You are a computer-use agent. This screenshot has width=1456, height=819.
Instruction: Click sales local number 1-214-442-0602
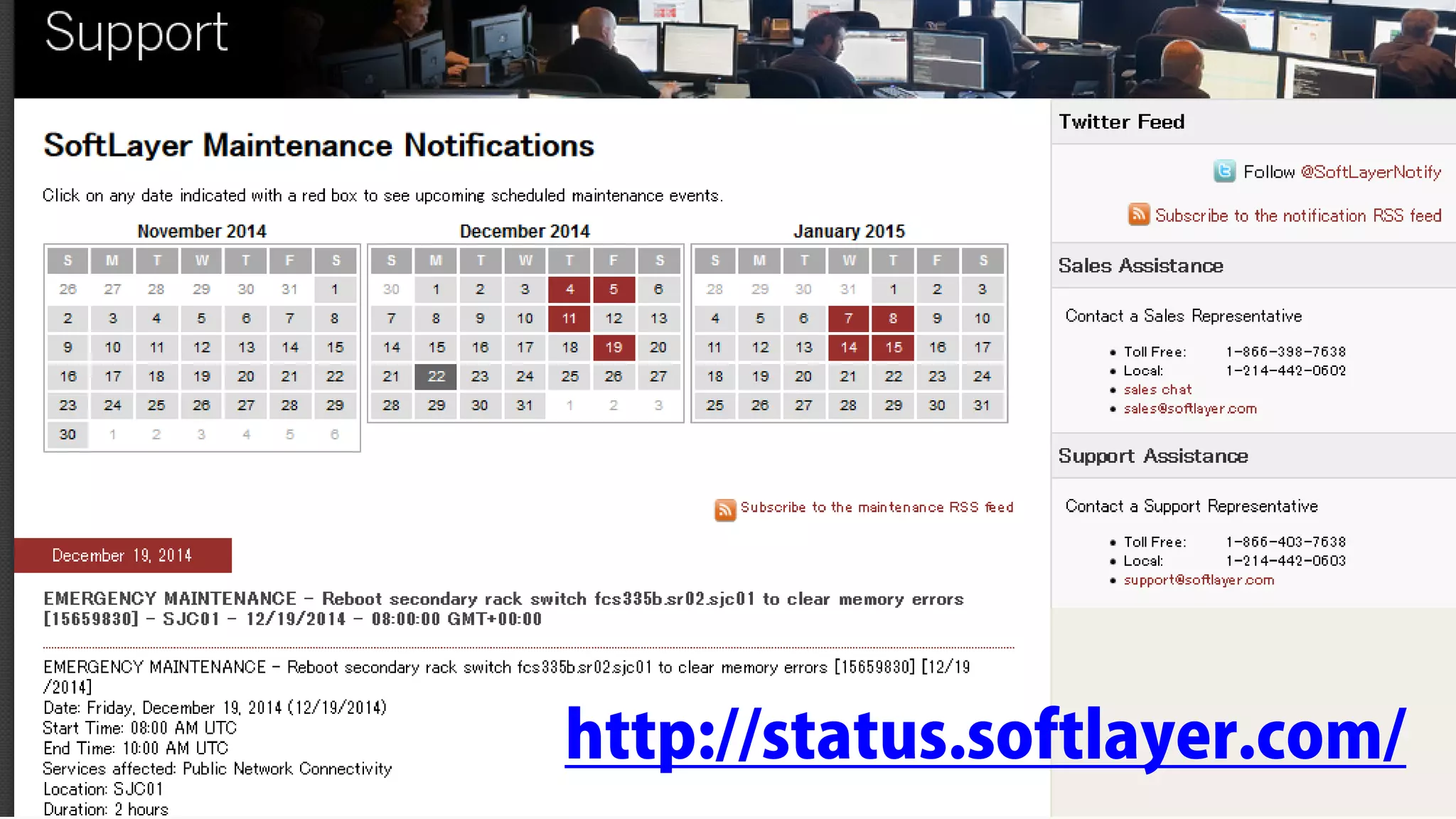1285,370
